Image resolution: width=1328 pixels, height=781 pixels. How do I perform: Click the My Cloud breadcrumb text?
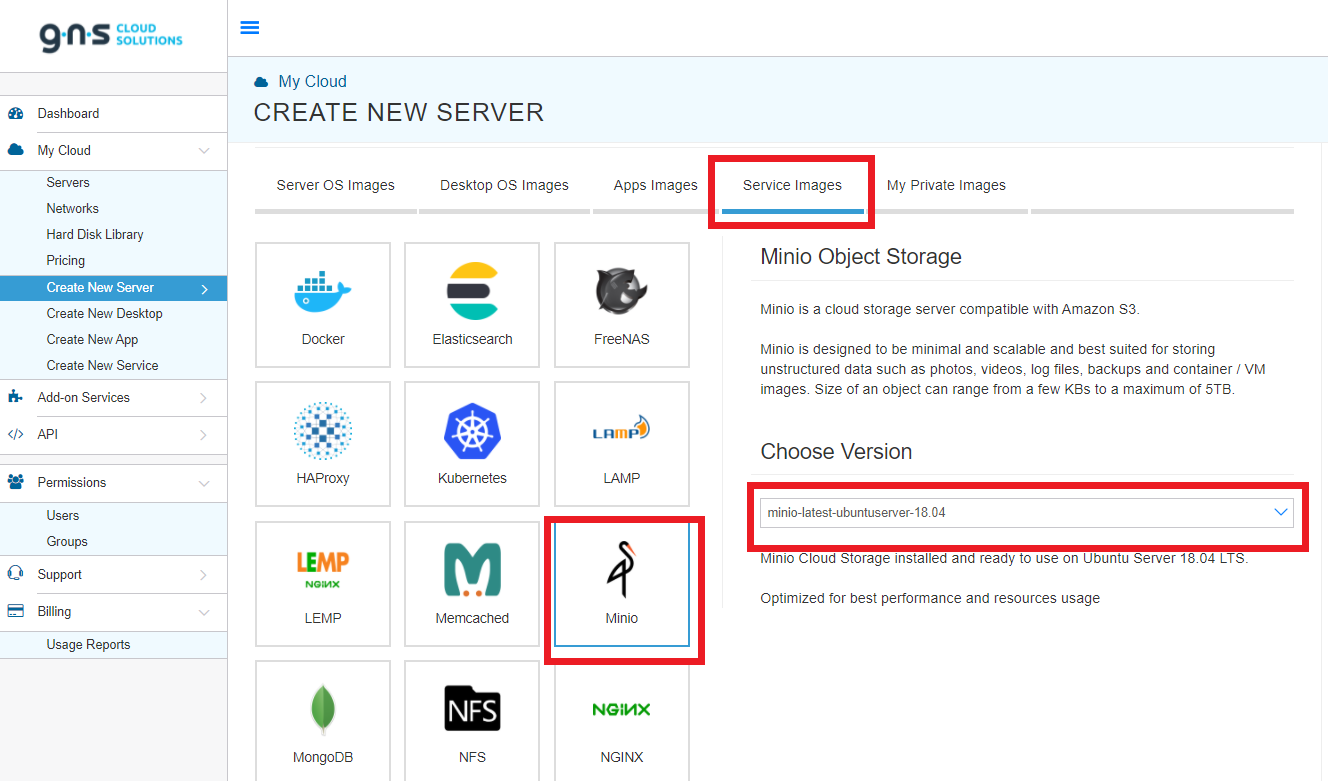[312, 82]
